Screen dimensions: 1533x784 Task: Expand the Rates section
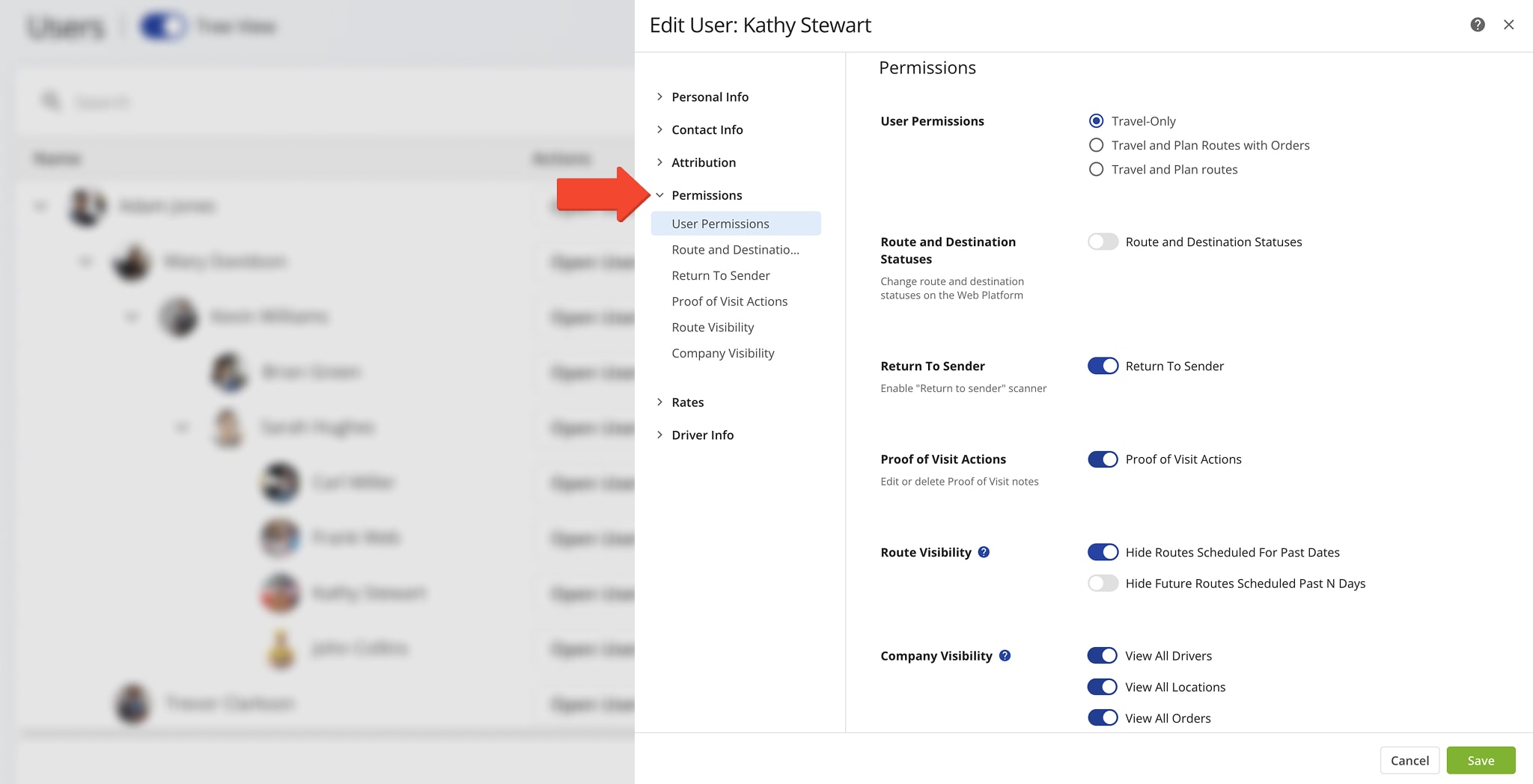point(687,402)
